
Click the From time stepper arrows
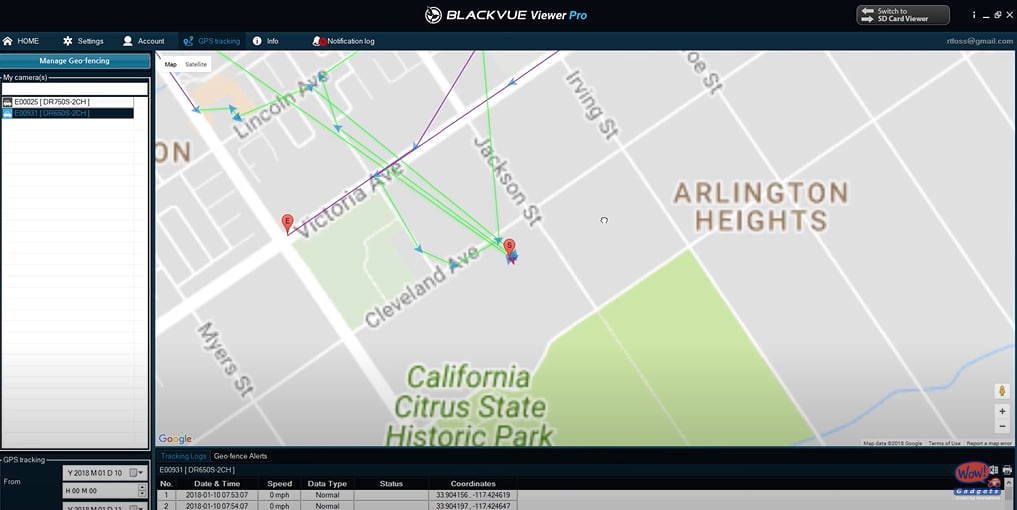(x=140, y=491)
